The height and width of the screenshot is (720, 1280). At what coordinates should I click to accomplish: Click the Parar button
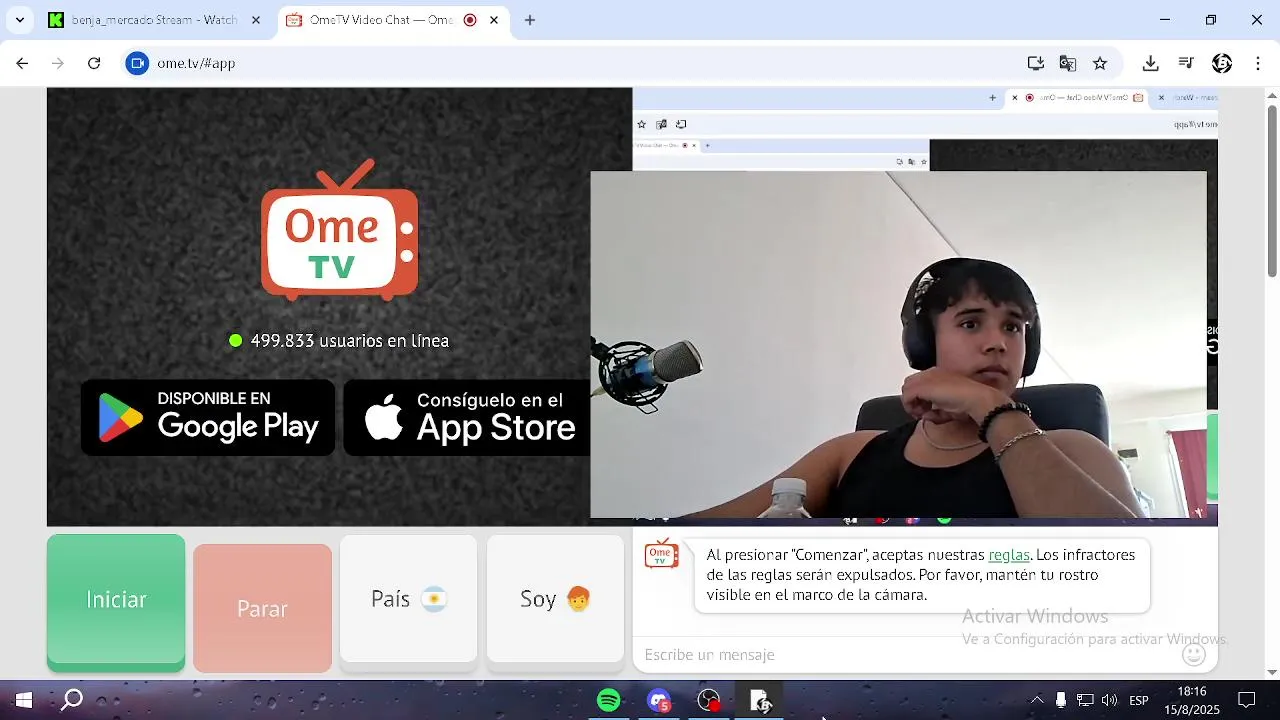(262, 608)
